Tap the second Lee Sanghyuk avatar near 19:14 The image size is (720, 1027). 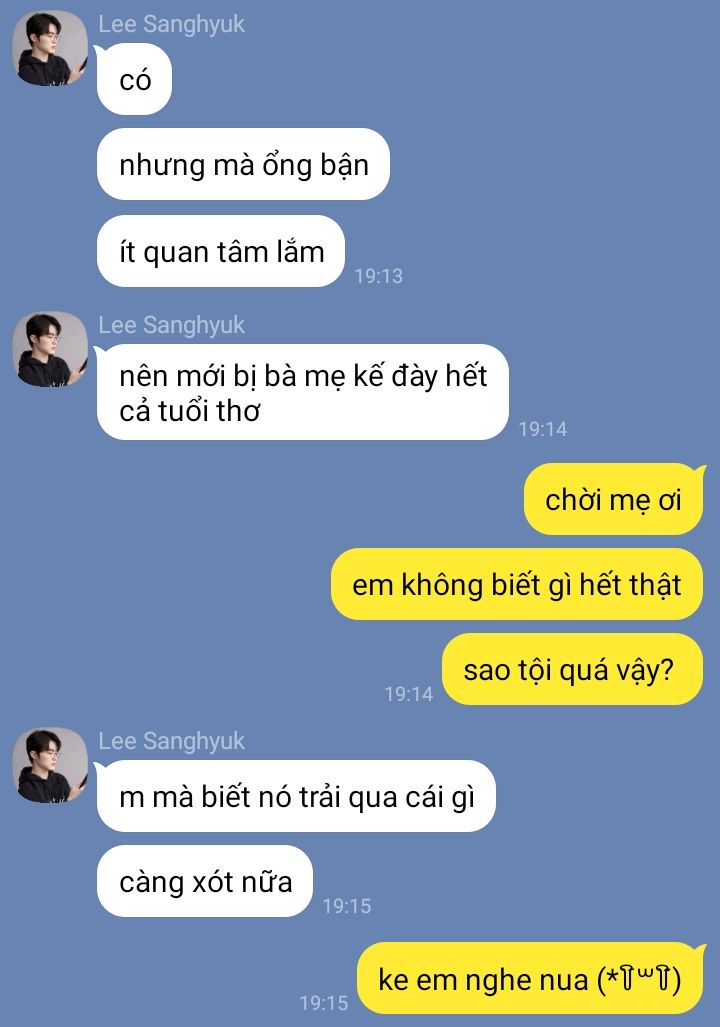tap(50, 349)
